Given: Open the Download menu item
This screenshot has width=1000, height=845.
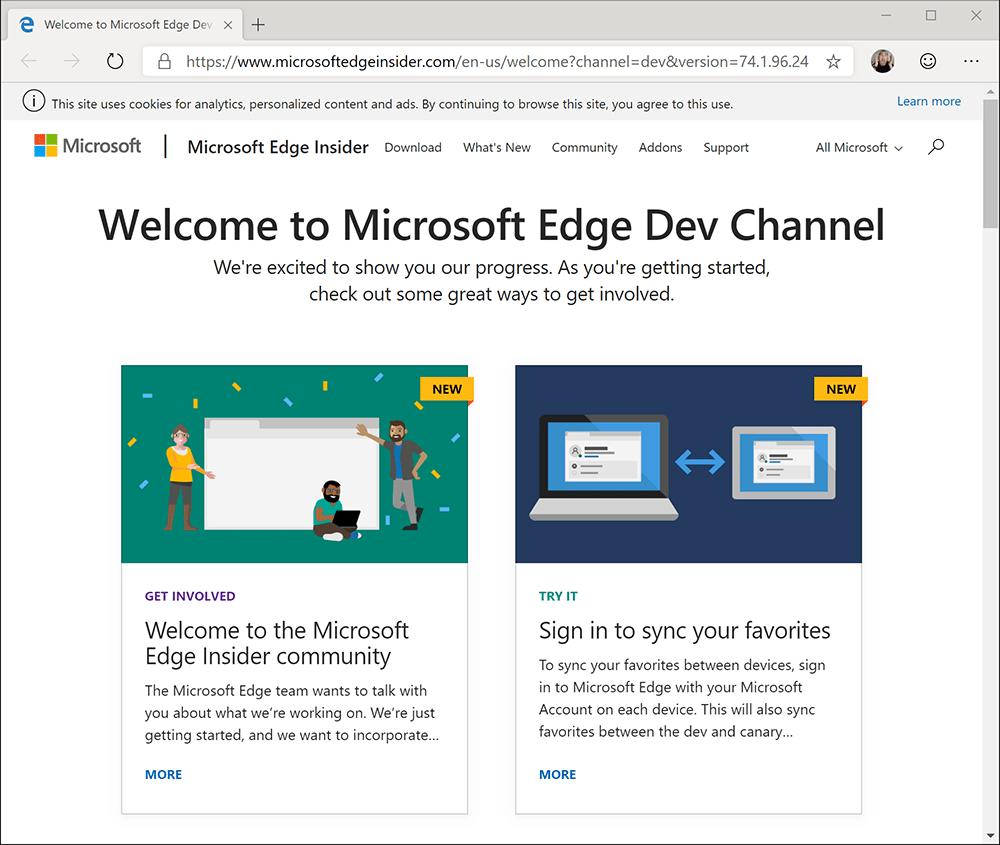Looking at the screenshot, I should coord(412,147).
